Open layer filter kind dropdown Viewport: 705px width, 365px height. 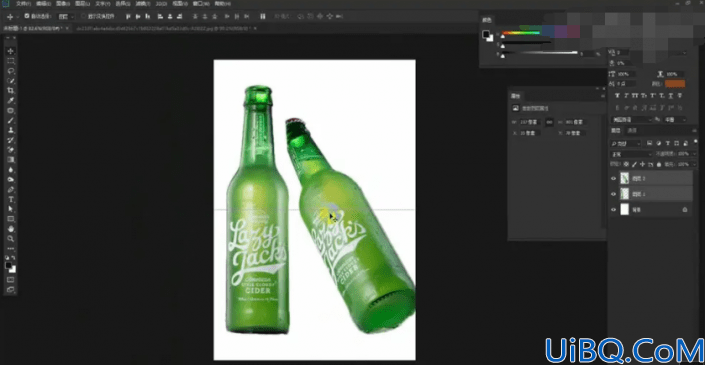pyautogui.click(x=625, y=144)
